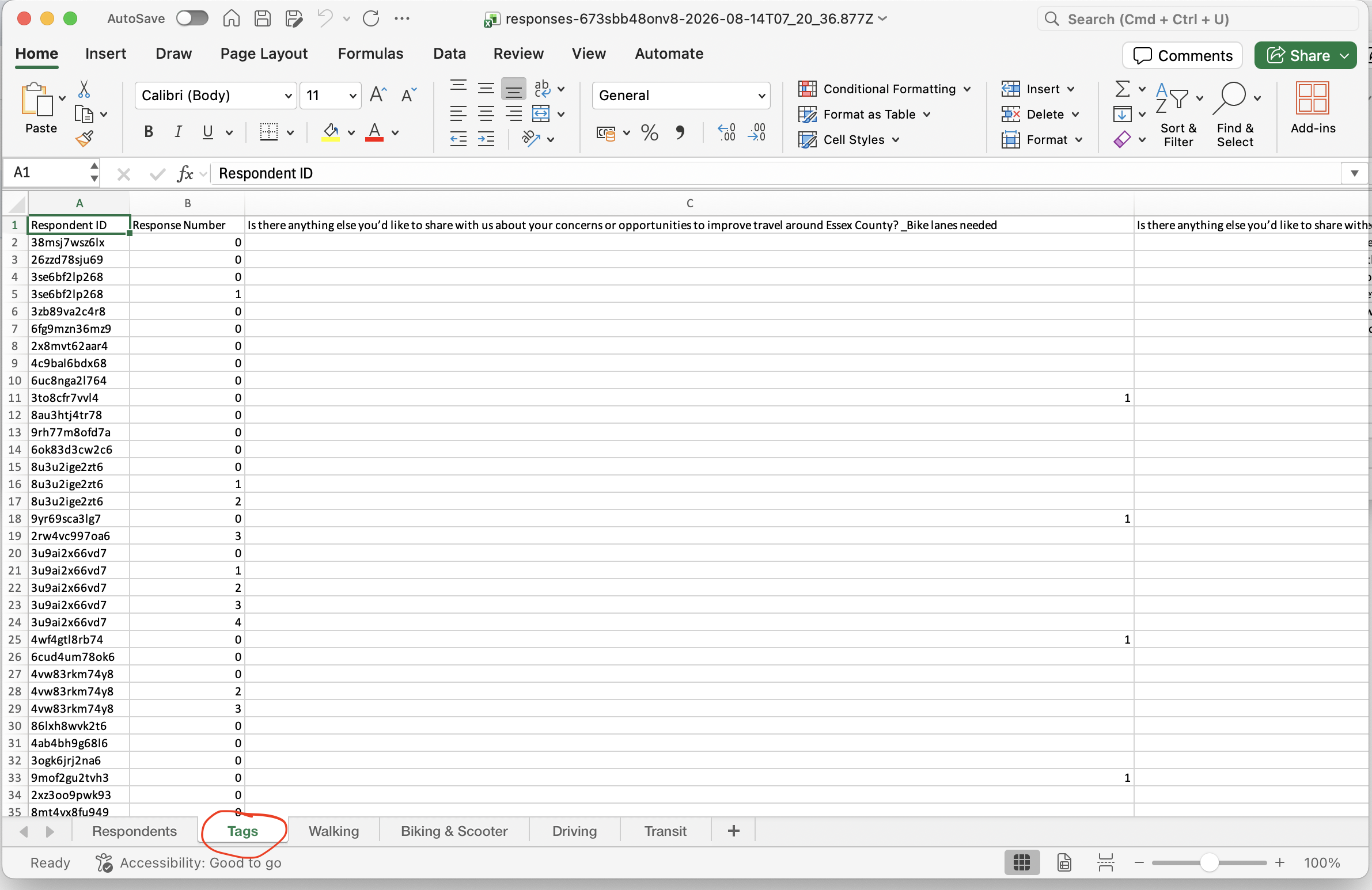The width and height of the screenshot is (1372, 890).
Task: Increase font size with large A
Action: (x=378, y=94)
